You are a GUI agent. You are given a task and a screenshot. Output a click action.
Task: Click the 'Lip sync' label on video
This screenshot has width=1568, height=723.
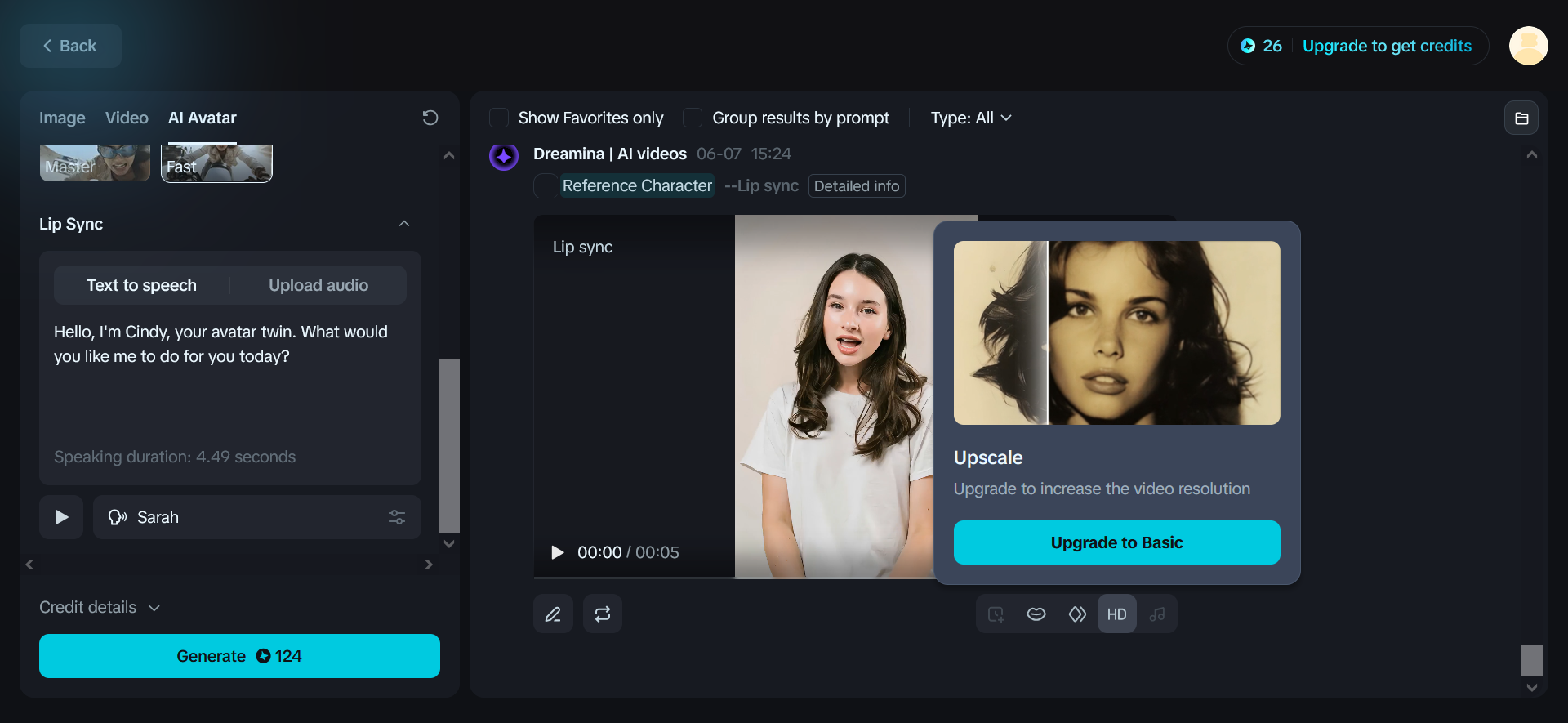(x=582, y=247)
